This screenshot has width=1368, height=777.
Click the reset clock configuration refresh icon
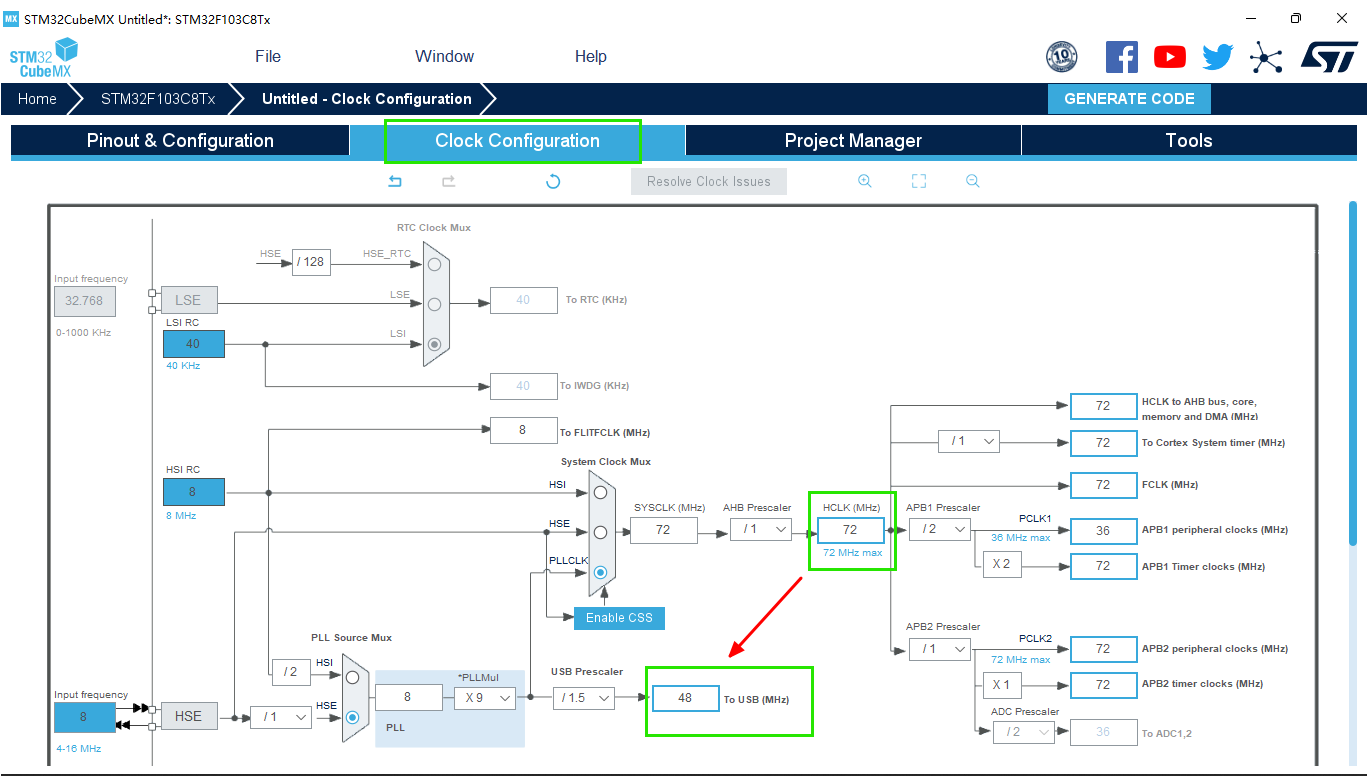tap(553, 181)
